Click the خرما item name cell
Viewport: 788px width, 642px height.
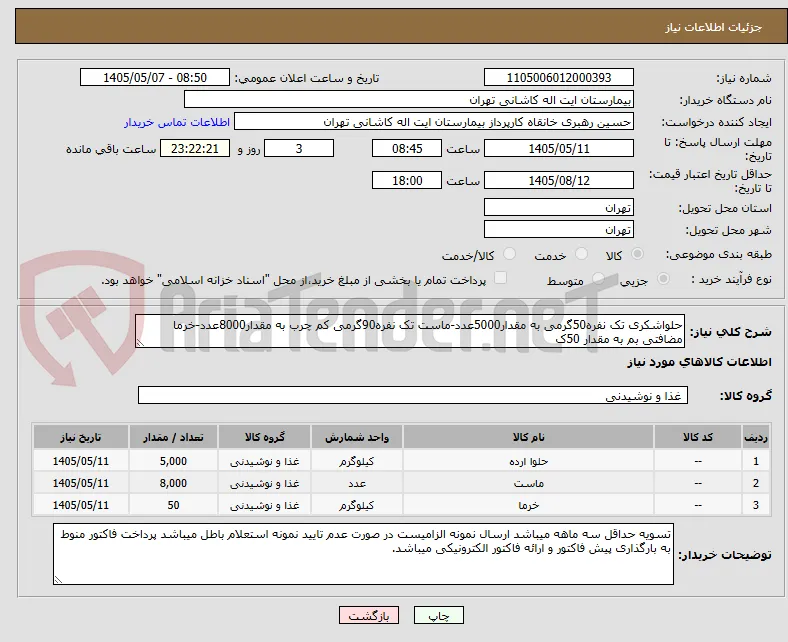tap(528, 505)
